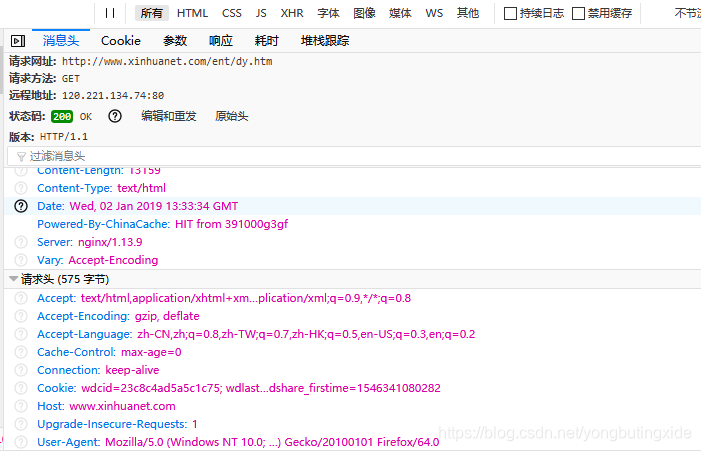Image resolution: width=701 pixels, height=451 pixels.
Task: Filter requests by 其他
Action: 468,13
